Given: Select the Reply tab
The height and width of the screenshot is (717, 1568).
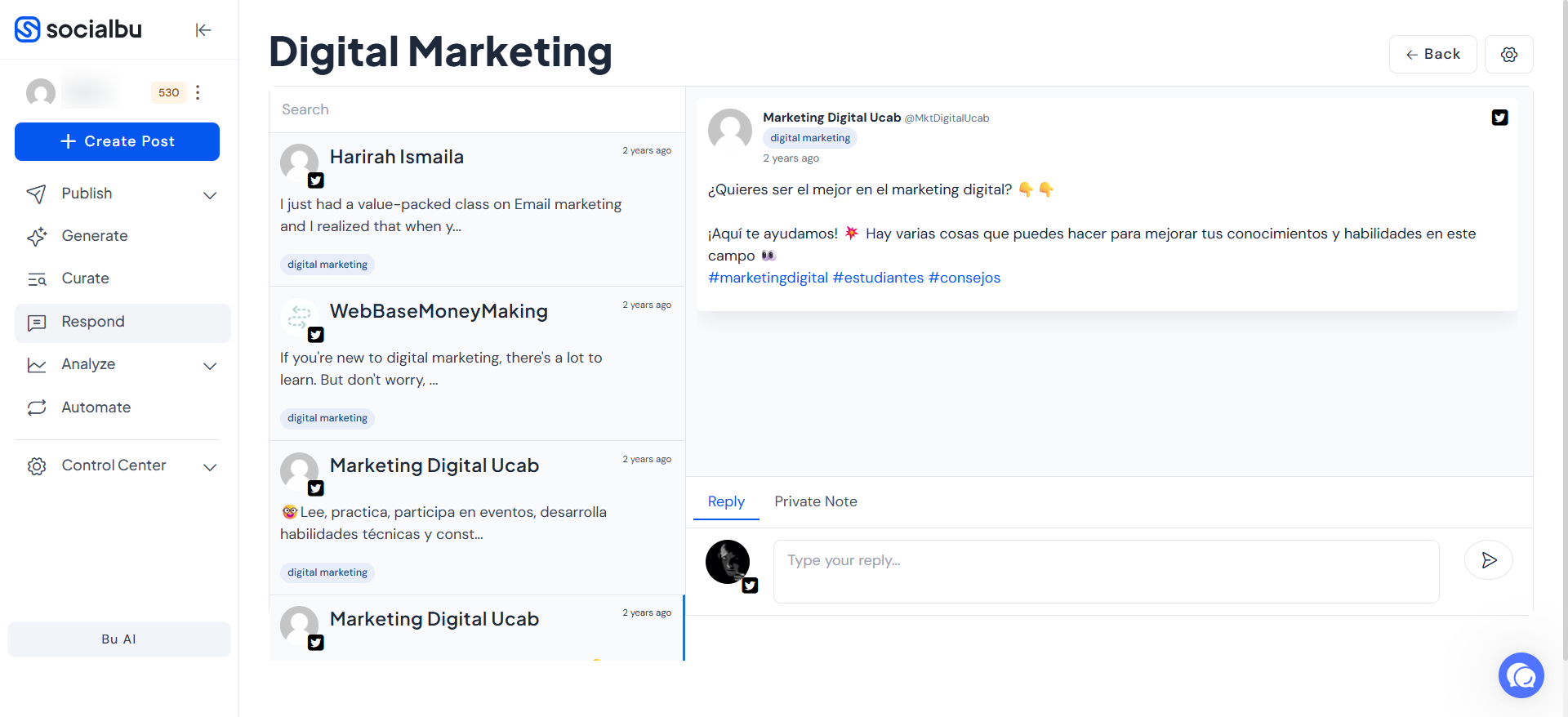Looking at the screenshot, I should coord(726,501).
